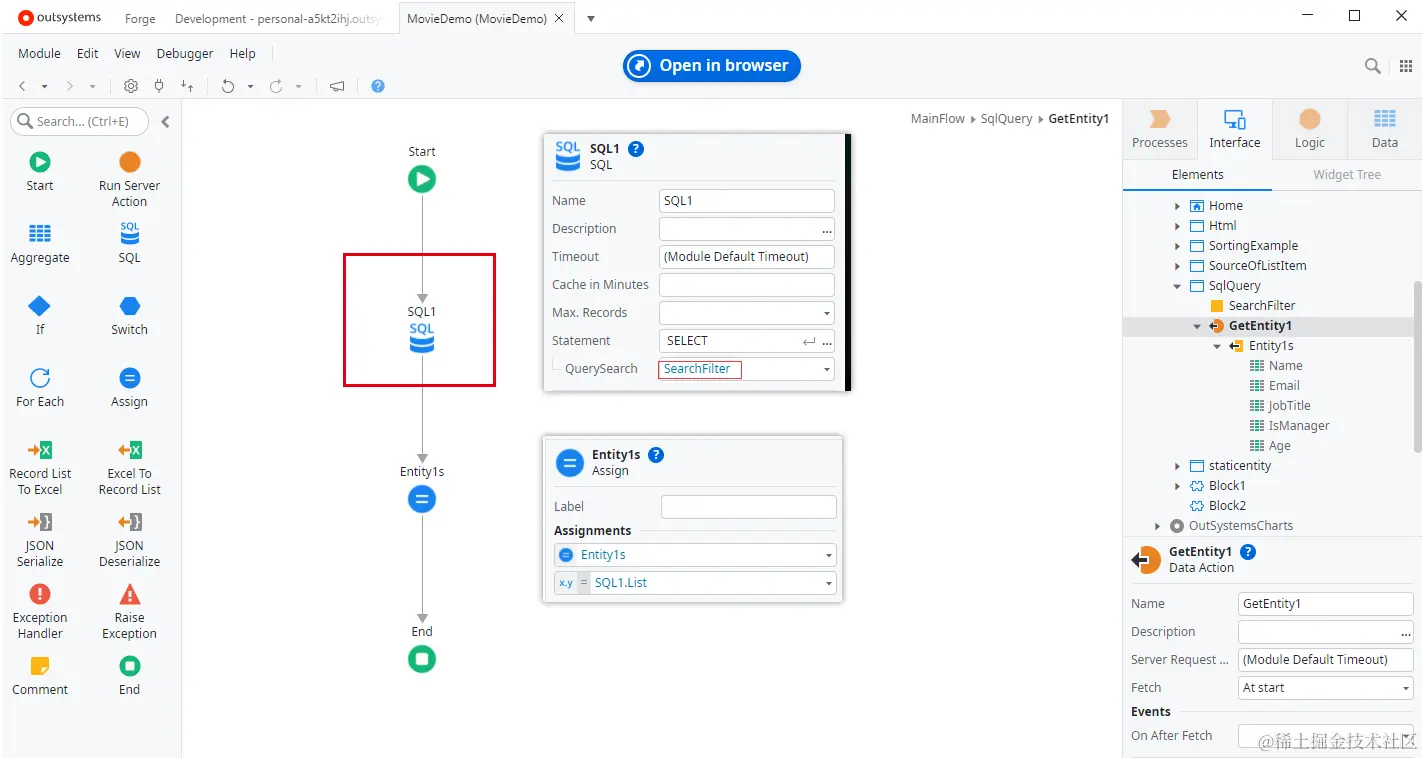1424x758 pixels.
Task: Click the SQL1 Name input field
Action: point(747,201)
